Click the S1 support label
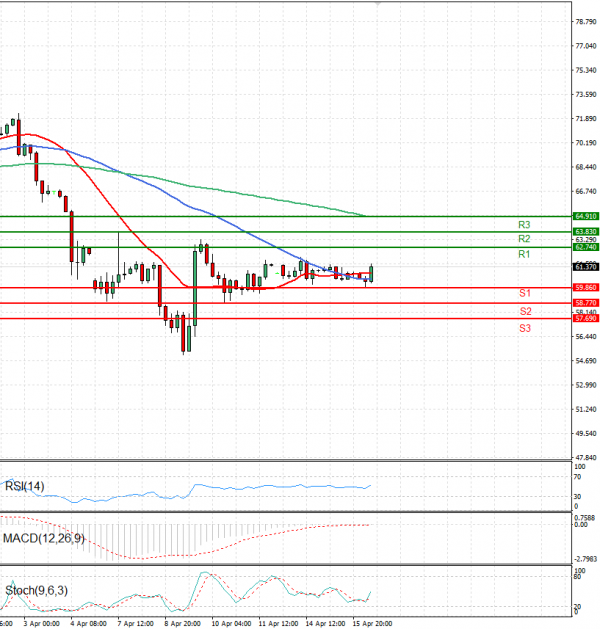600x629 pixels. [x=525, y=293]
